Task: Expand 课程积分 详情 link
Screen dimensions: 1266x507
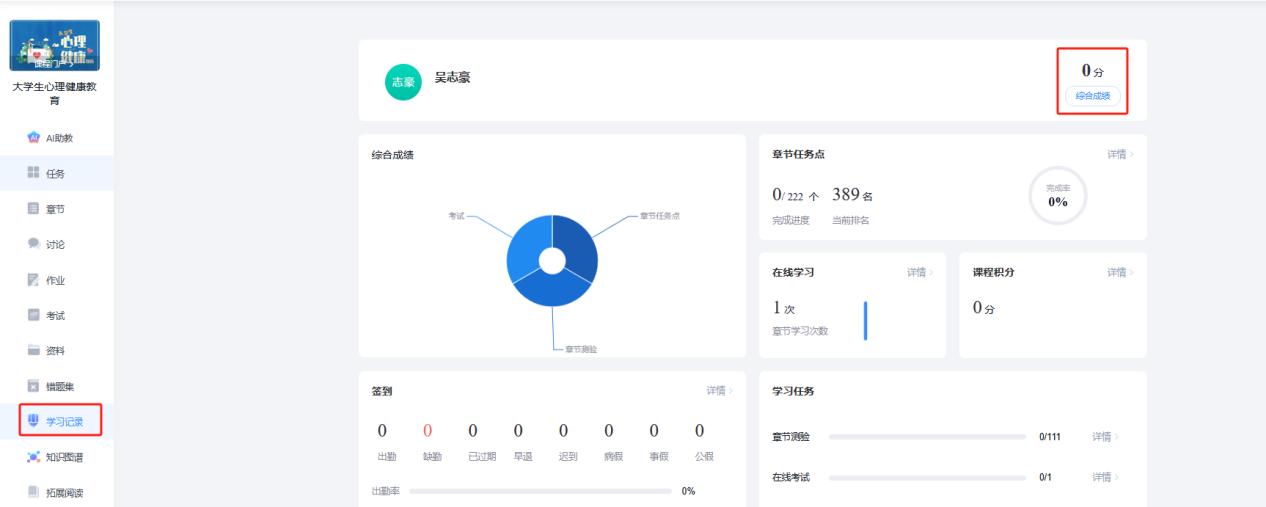Action: 1120,272
